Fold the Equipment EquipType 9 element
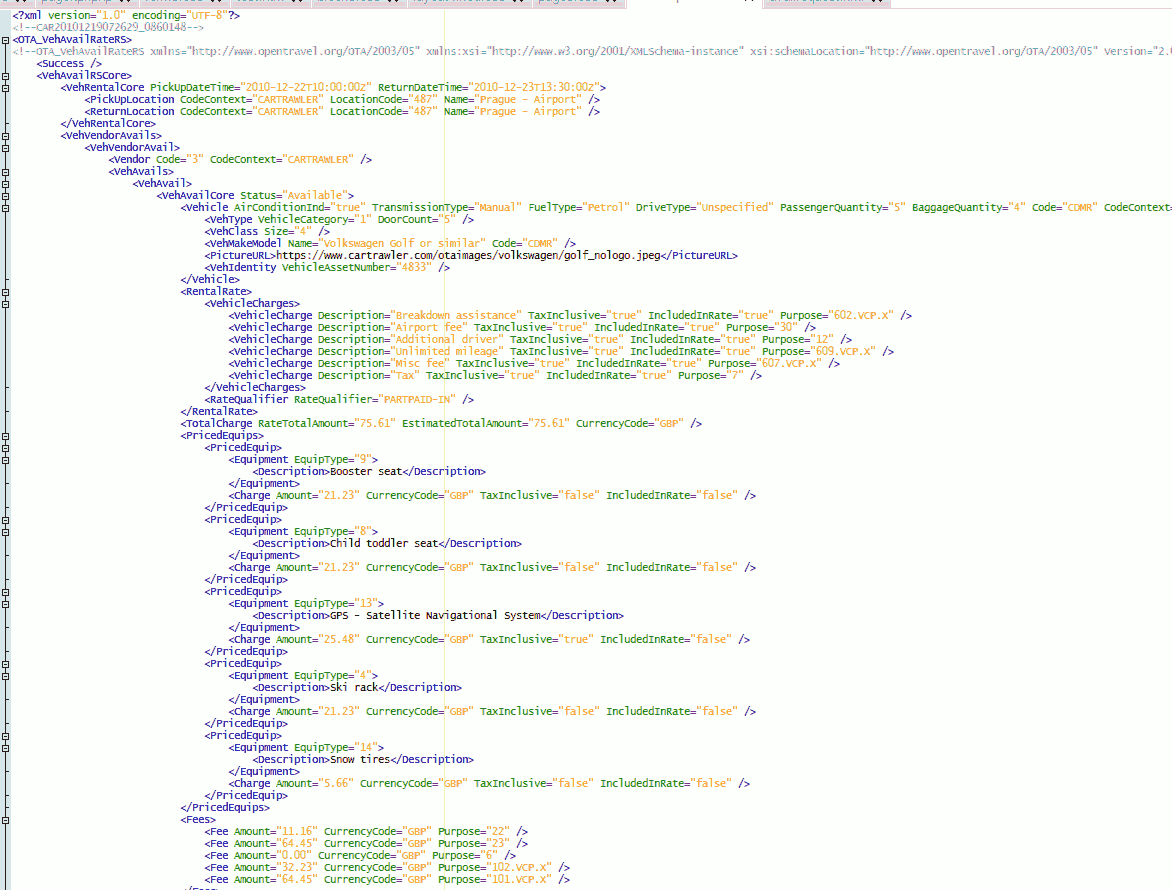 tap(5, 460)
